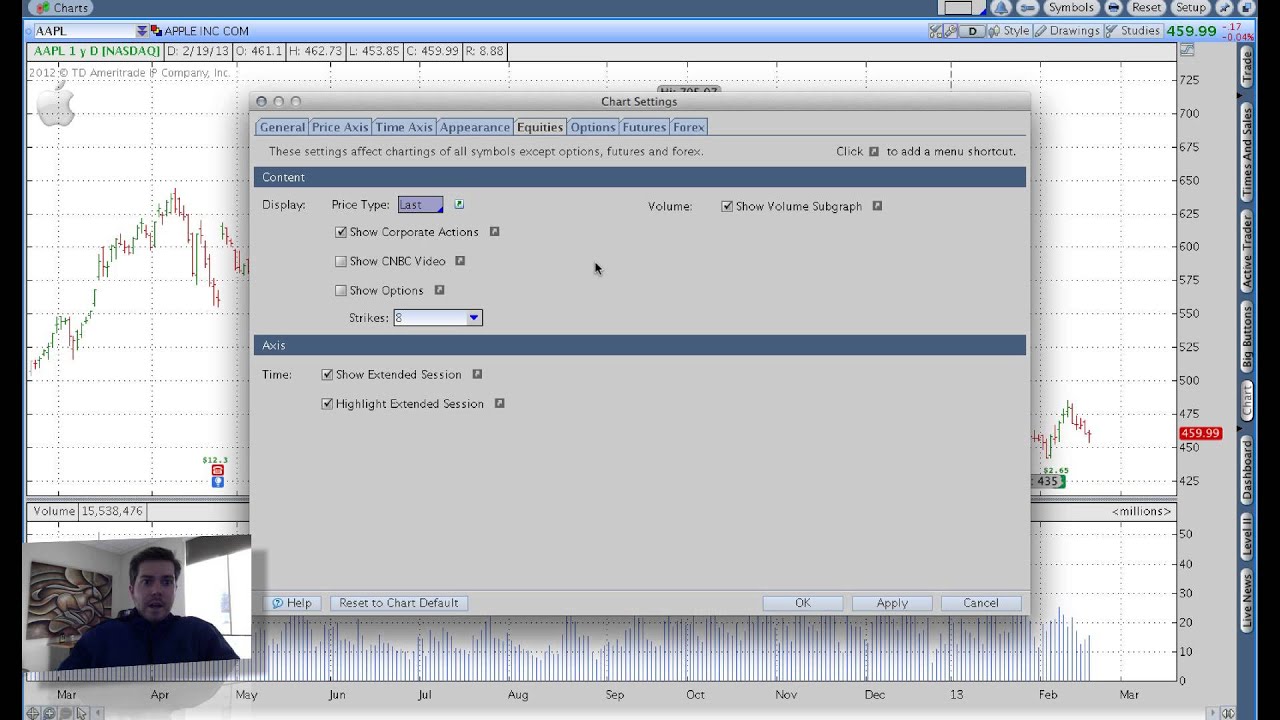Click shortcut icon beside Show Extended Session
This screenshot has height=720, width=1280.
[x=477, y=374]
